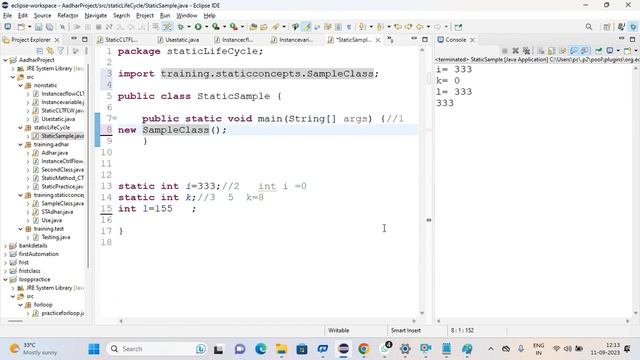Click the Remove Launch X icon in Console
This screenshot has width=640, height=360.
tap(516, 51)
